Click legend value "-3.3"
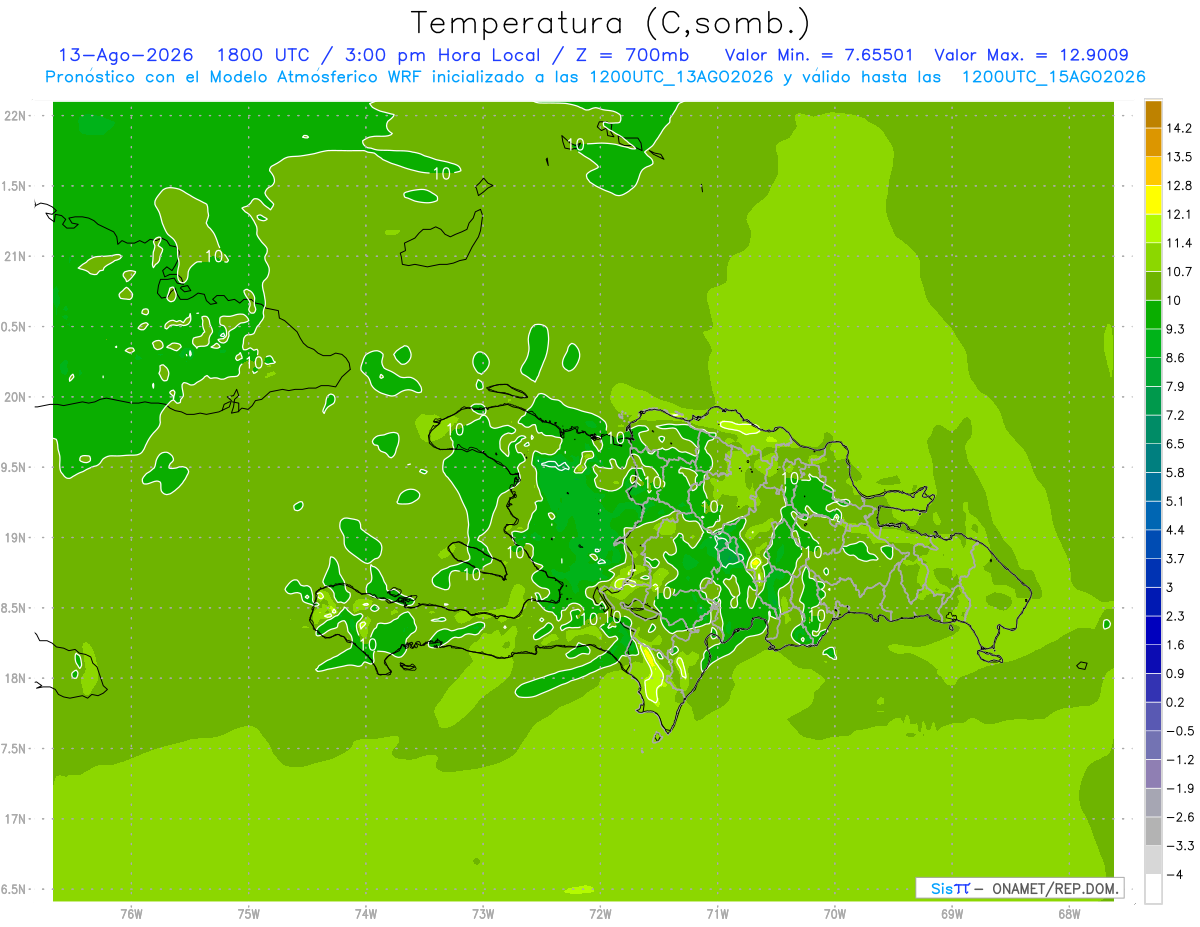Screen dimensions: 1200x927 [x=1179, y=846]
